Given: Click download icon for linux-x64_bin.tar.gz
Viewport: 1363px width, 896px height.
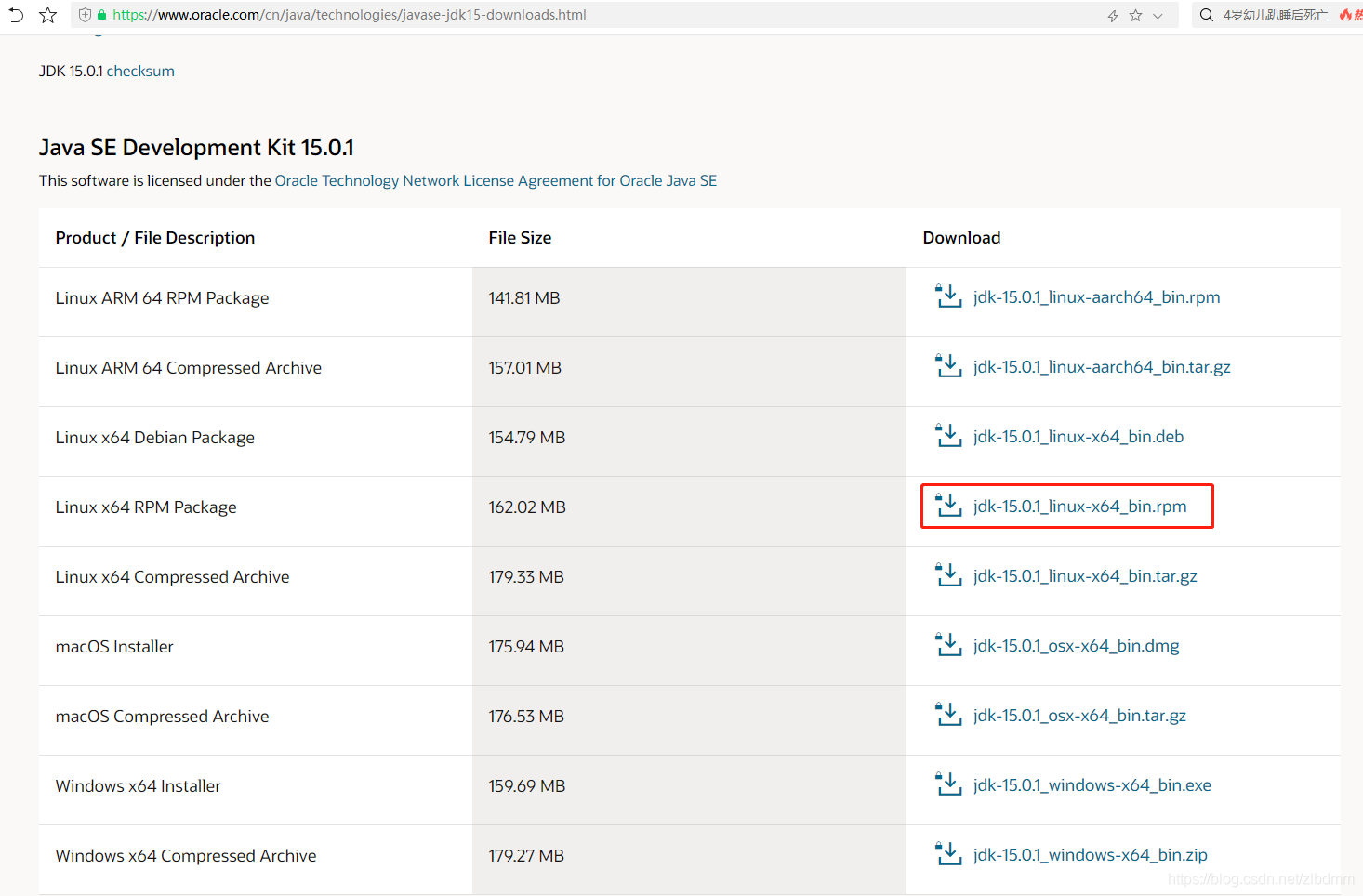Looking at the screenshot, I should click(x=948, y=575).
